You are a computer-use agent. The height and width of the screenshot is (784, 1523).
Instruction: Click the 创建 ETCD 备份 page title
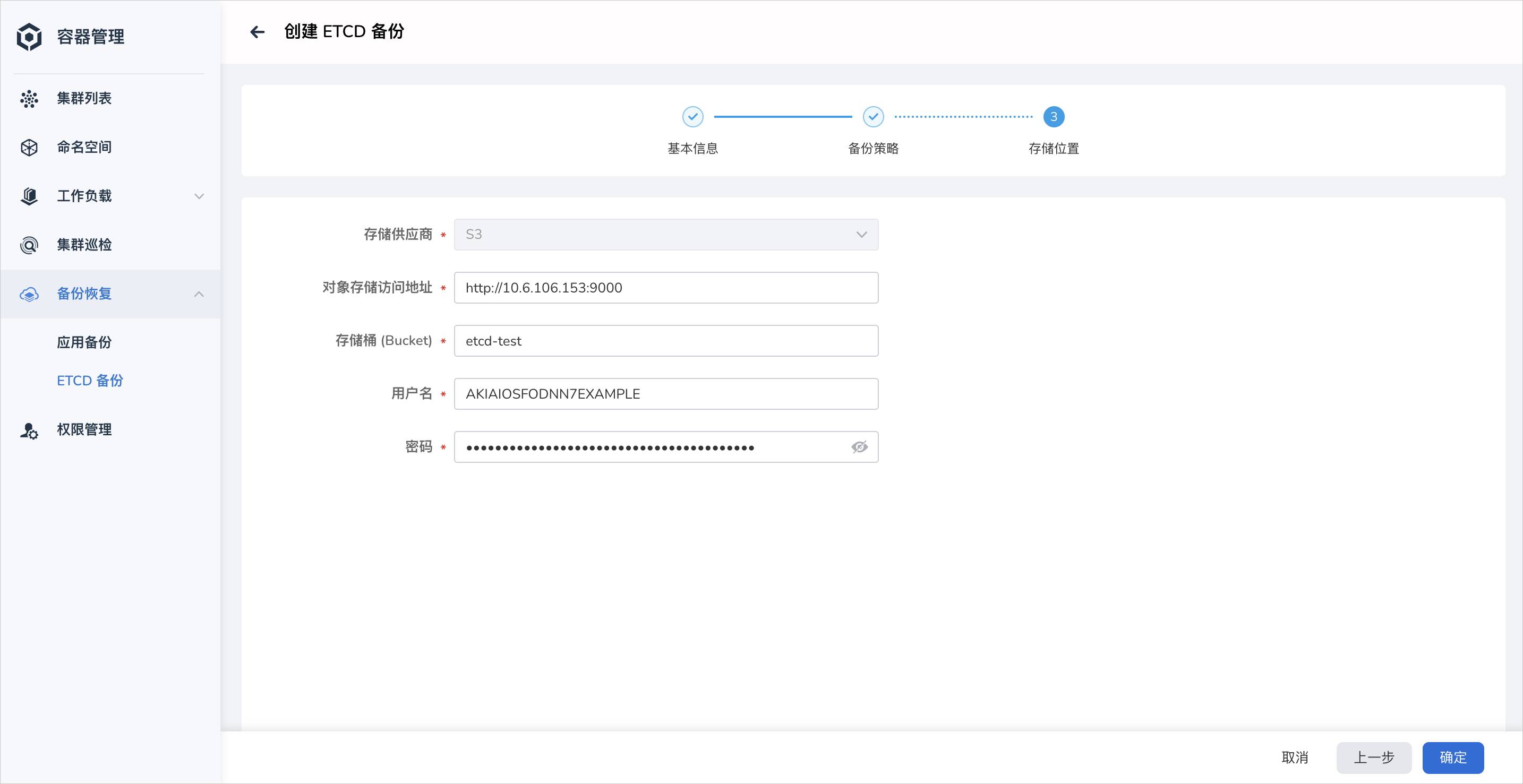click(x=344, y=32)
